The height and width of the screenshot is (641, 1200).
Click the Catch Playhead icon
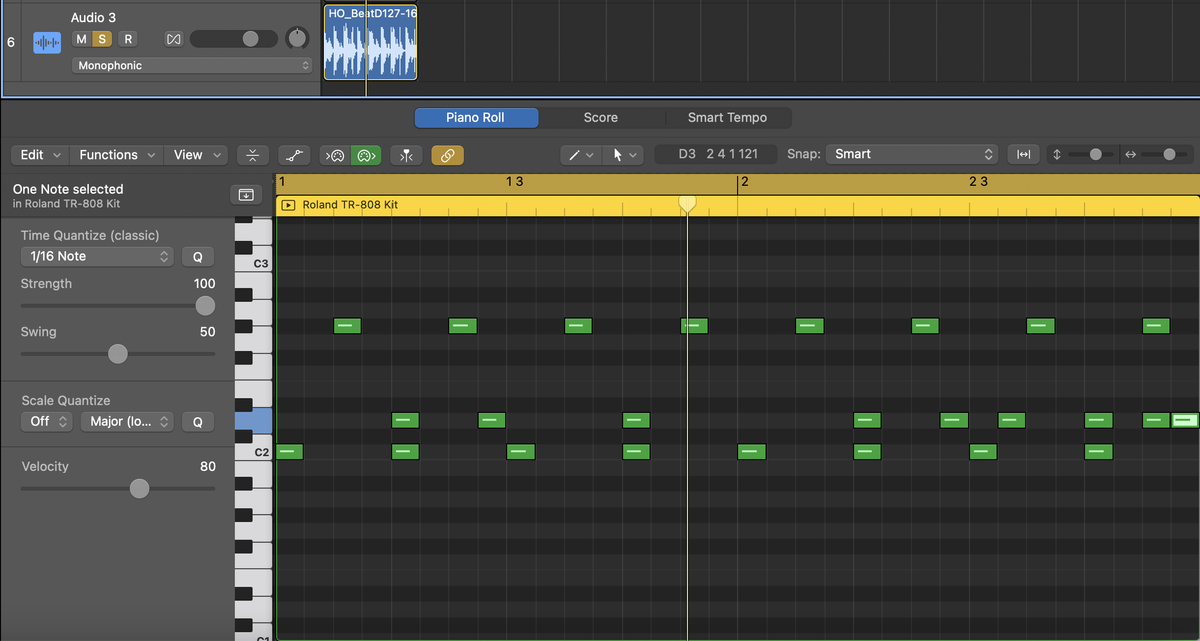point(406,155)
